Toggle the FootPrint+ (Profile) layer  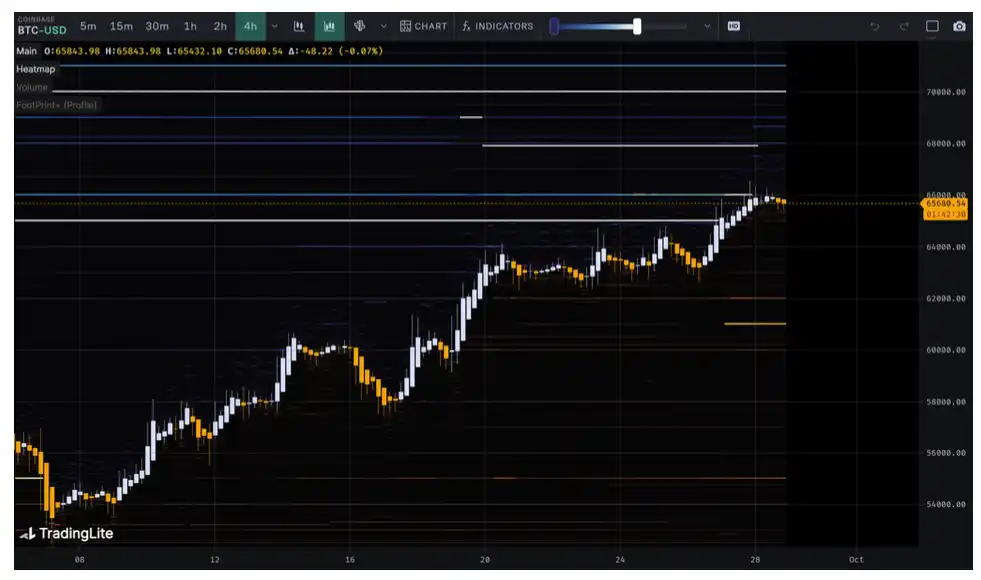tap(57, 105)
